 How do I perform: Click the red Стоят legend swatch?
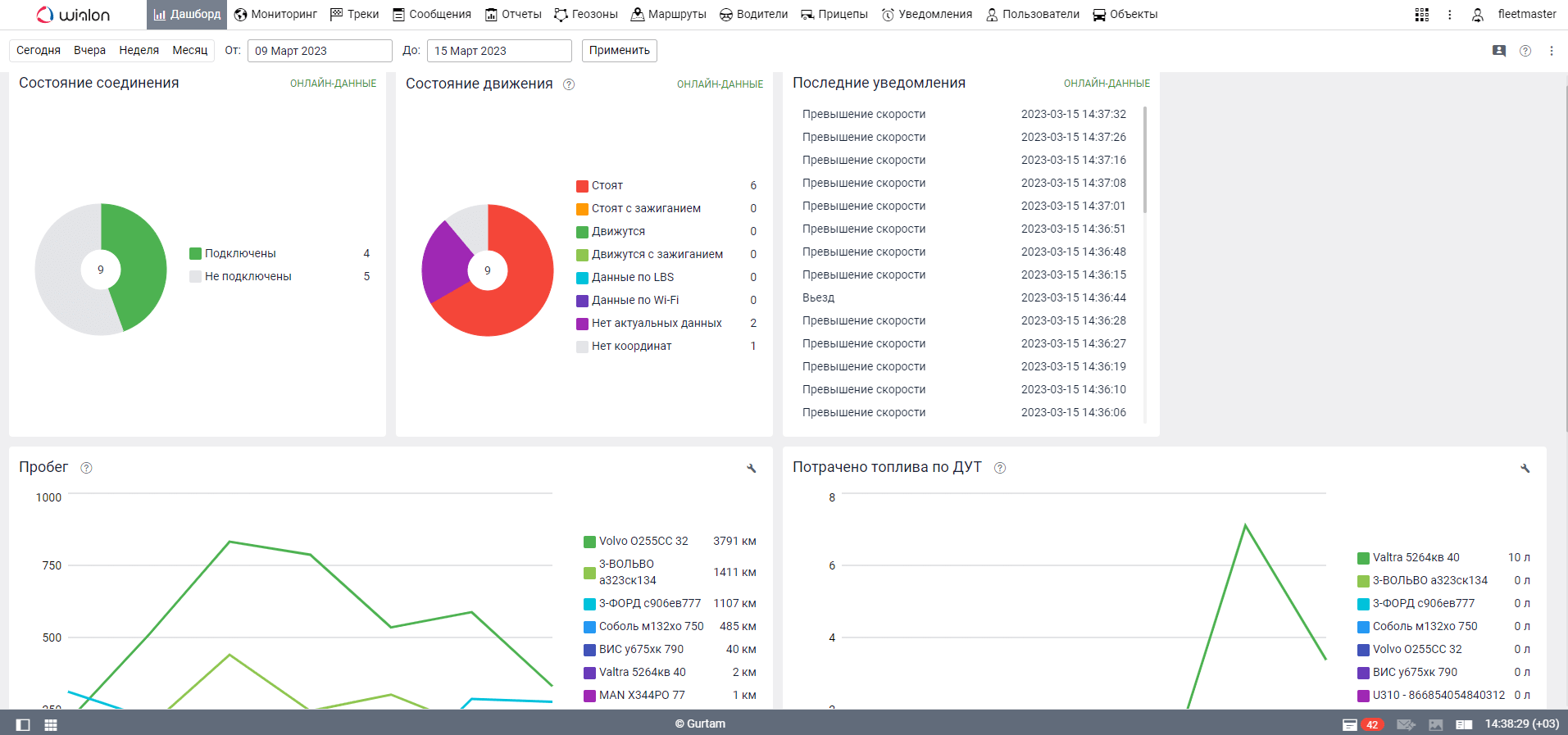click(582, 186)
